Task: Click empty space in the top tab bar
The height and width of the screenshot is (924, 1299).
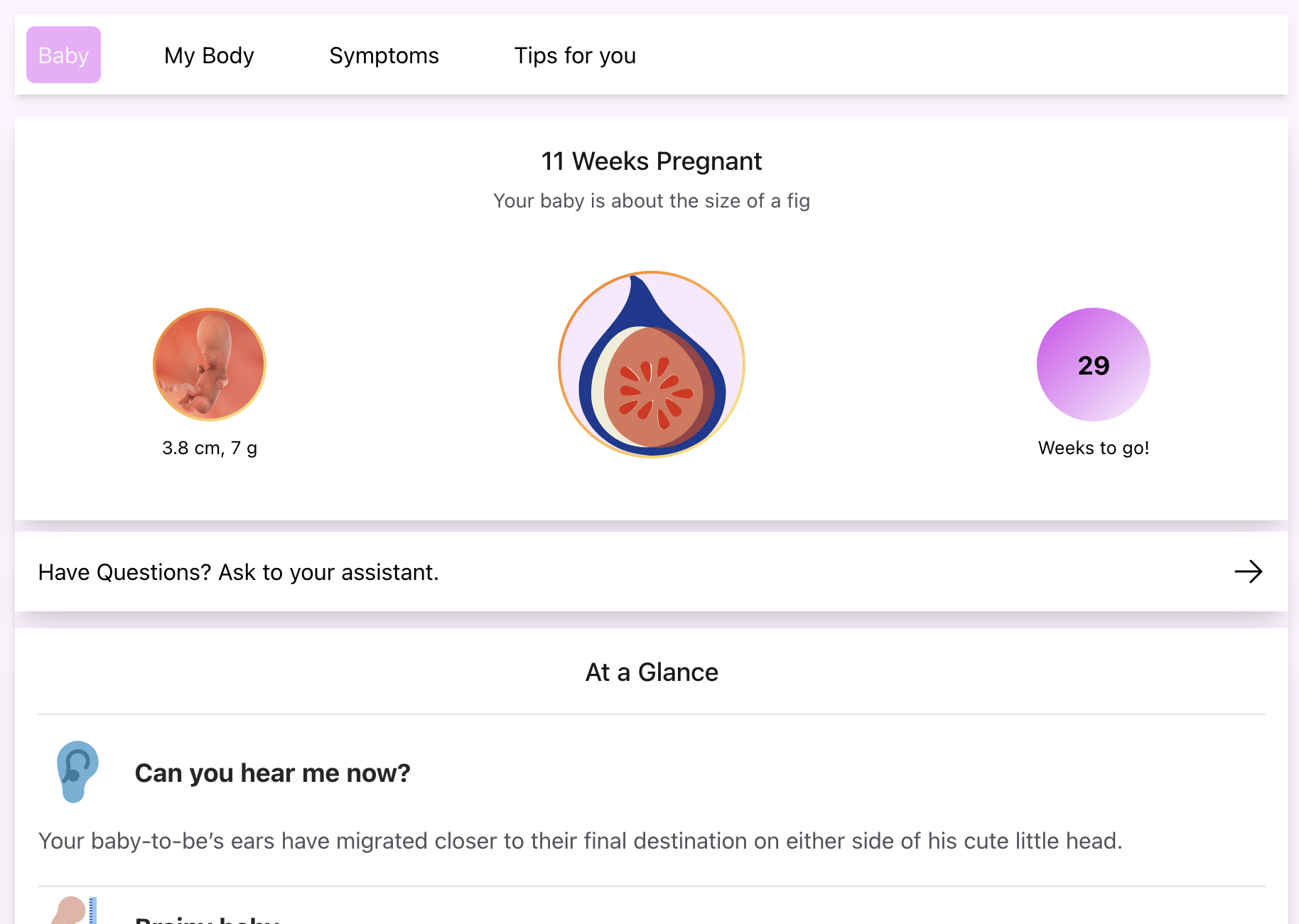Action: (959, 55)
